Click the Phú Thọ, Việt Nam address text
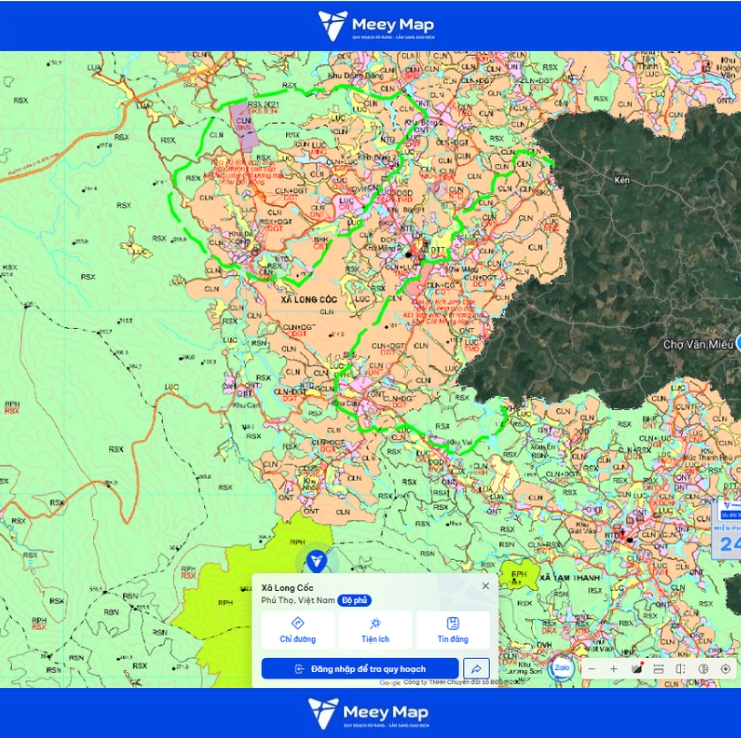The height and width of the screenshot is (738, 741). coord(298,601)
